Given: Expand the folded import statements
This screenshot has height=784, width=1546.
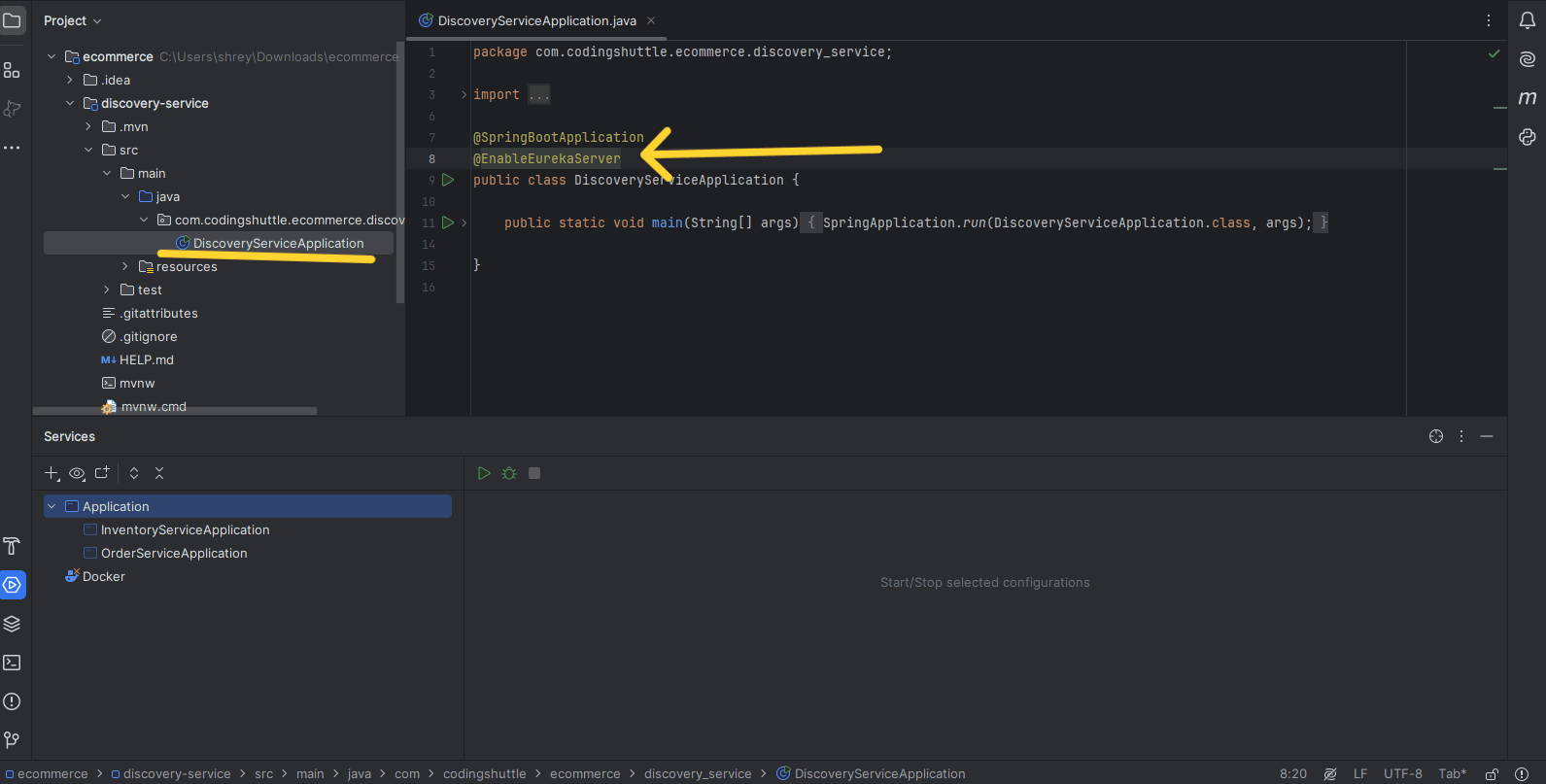Looking at the screenshot, I should (x=464, y=94).
